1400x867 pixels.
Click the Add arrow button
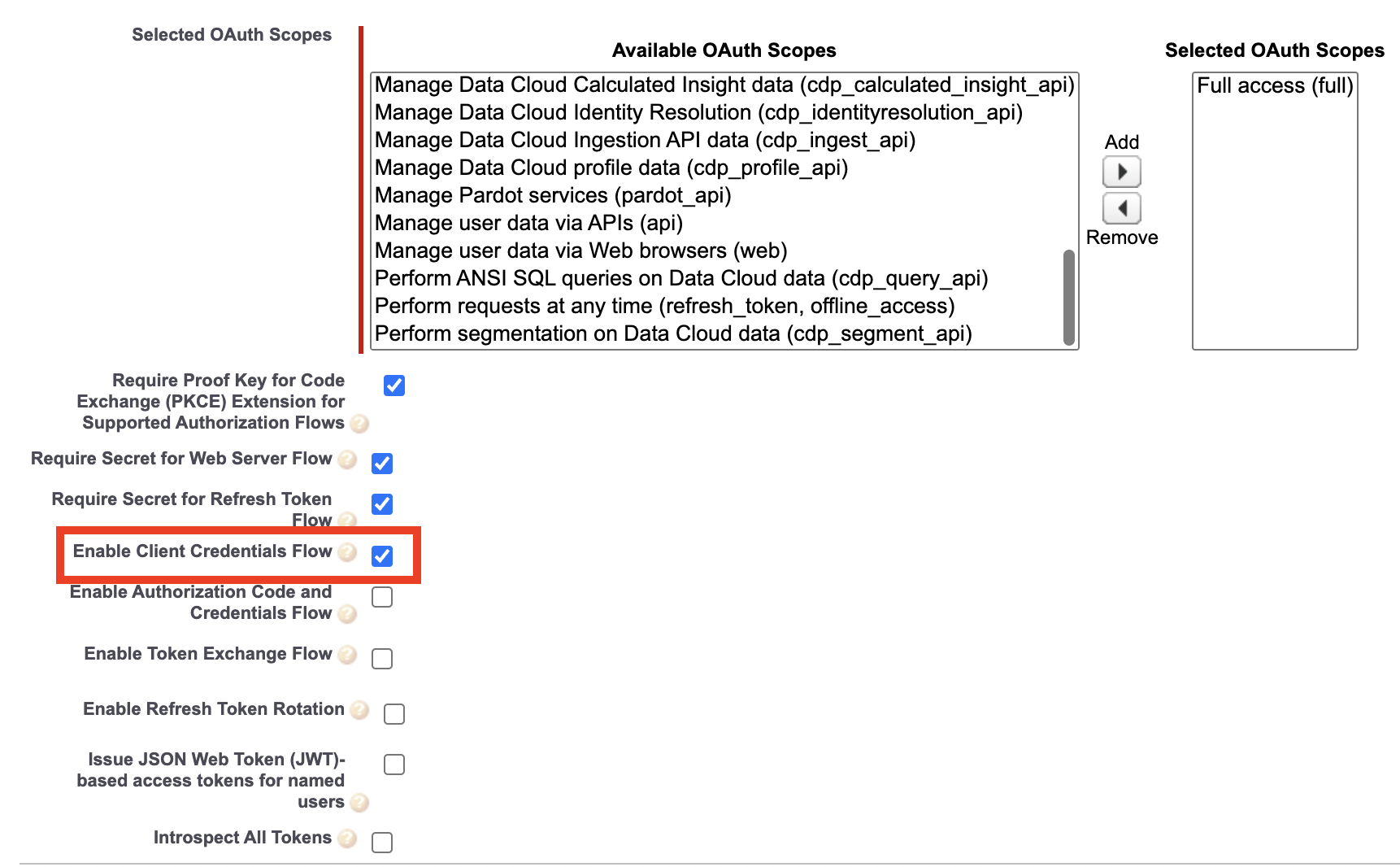coord(1121,172)
